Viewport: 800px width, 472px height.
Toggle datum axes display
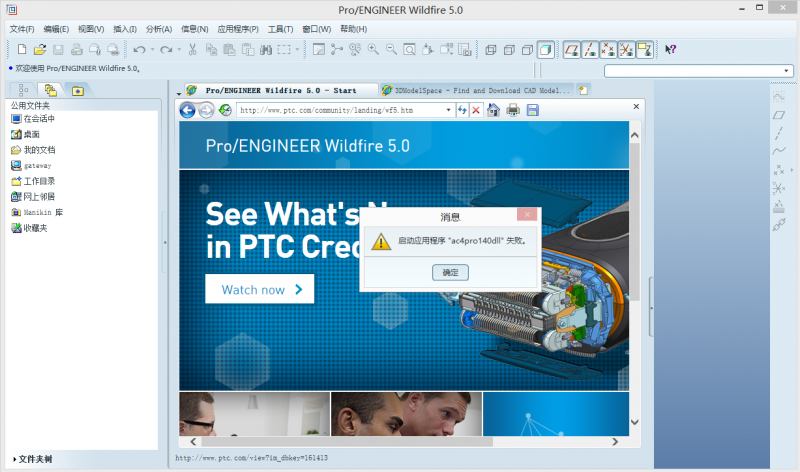[x=590, y=49]
